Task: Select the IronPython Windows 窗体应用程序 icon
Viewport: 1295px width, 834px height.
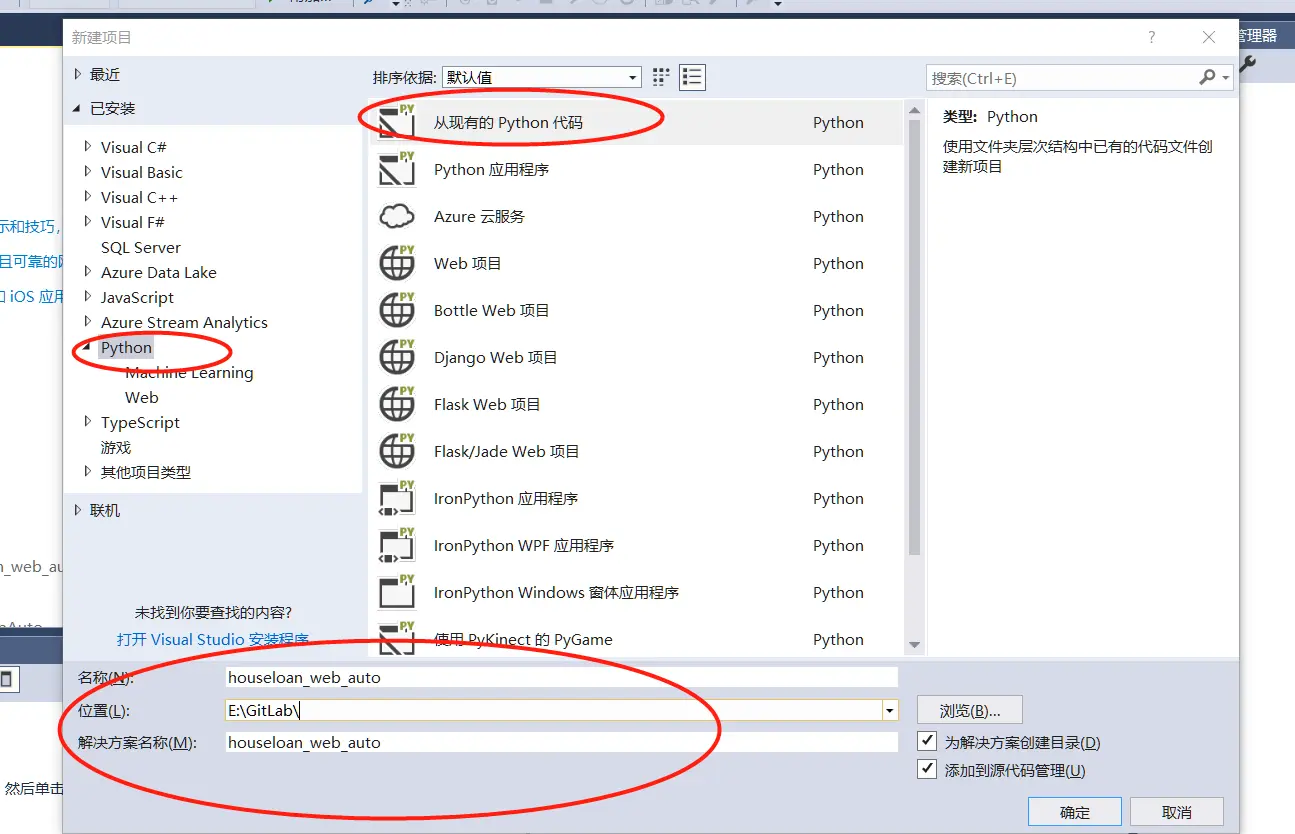Action: click(x=396, y=592)
